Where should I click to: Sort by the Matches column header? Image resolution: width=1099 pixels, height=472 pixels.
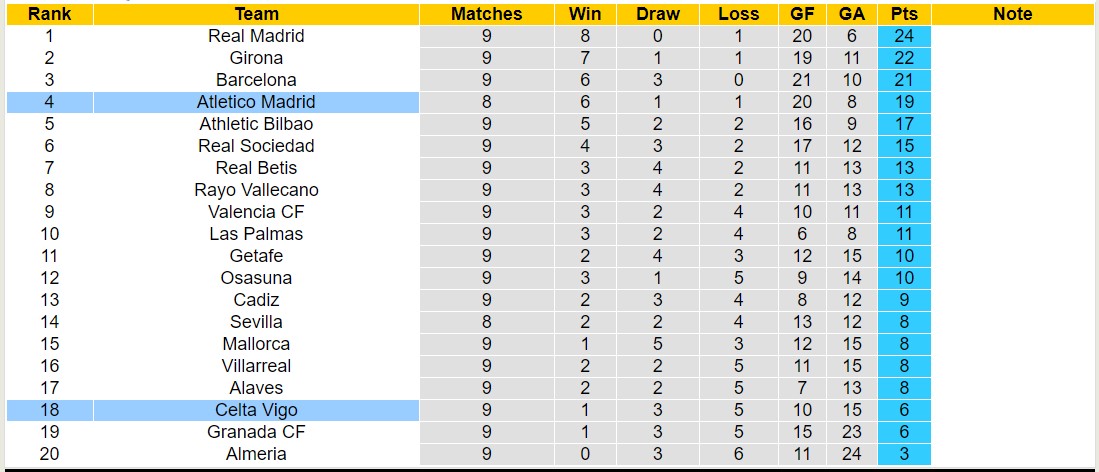coord(486,14)
